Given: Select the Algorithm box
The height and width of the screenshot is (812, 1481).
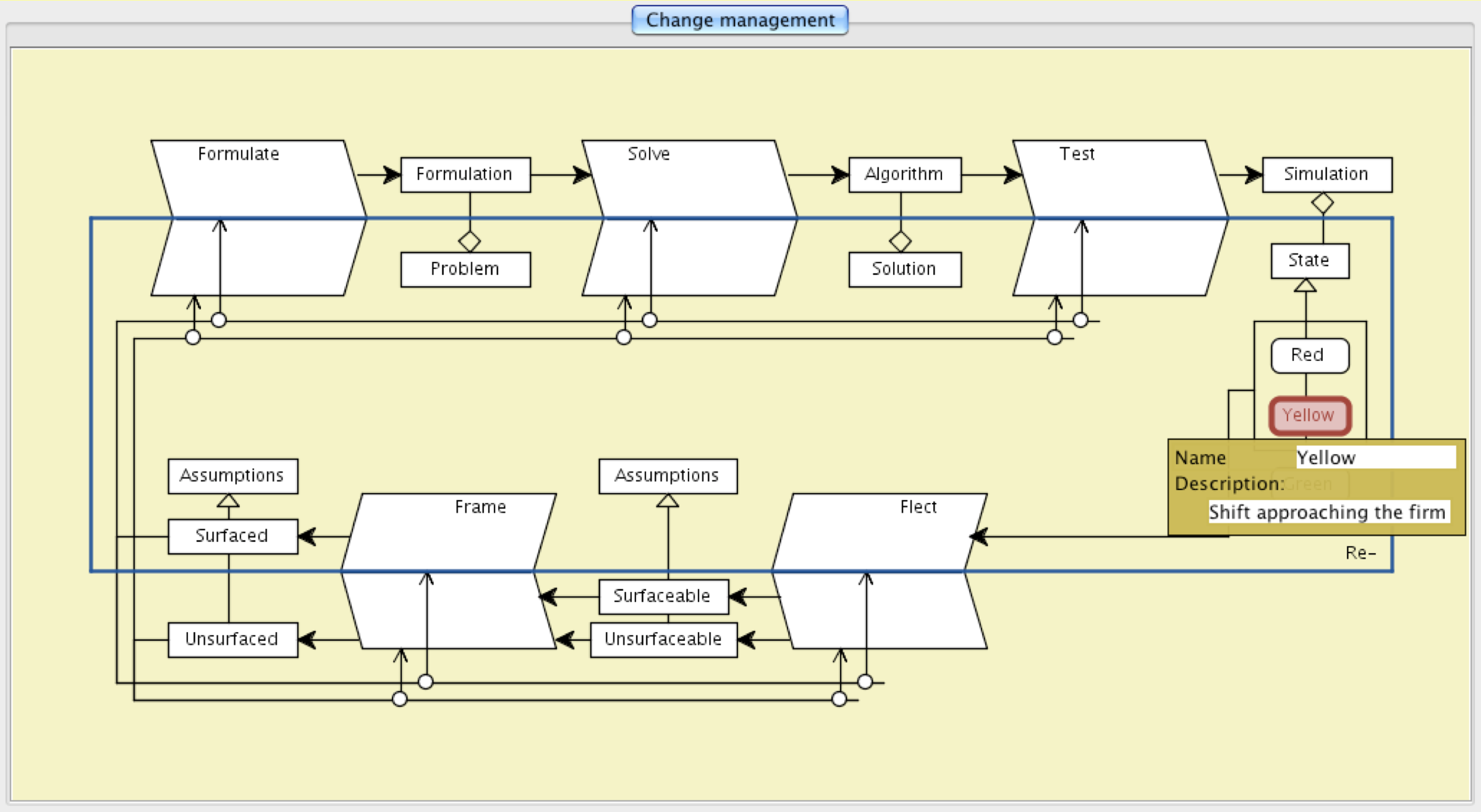Looking at the screenshot, I should coord(904,175).
